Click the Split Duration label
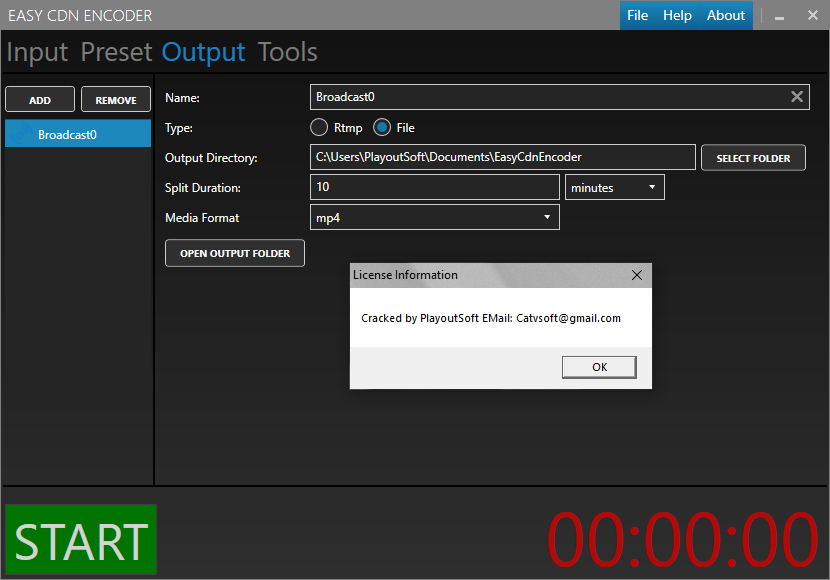The width and height of the screenshot is (830, 580). point(202,188)
